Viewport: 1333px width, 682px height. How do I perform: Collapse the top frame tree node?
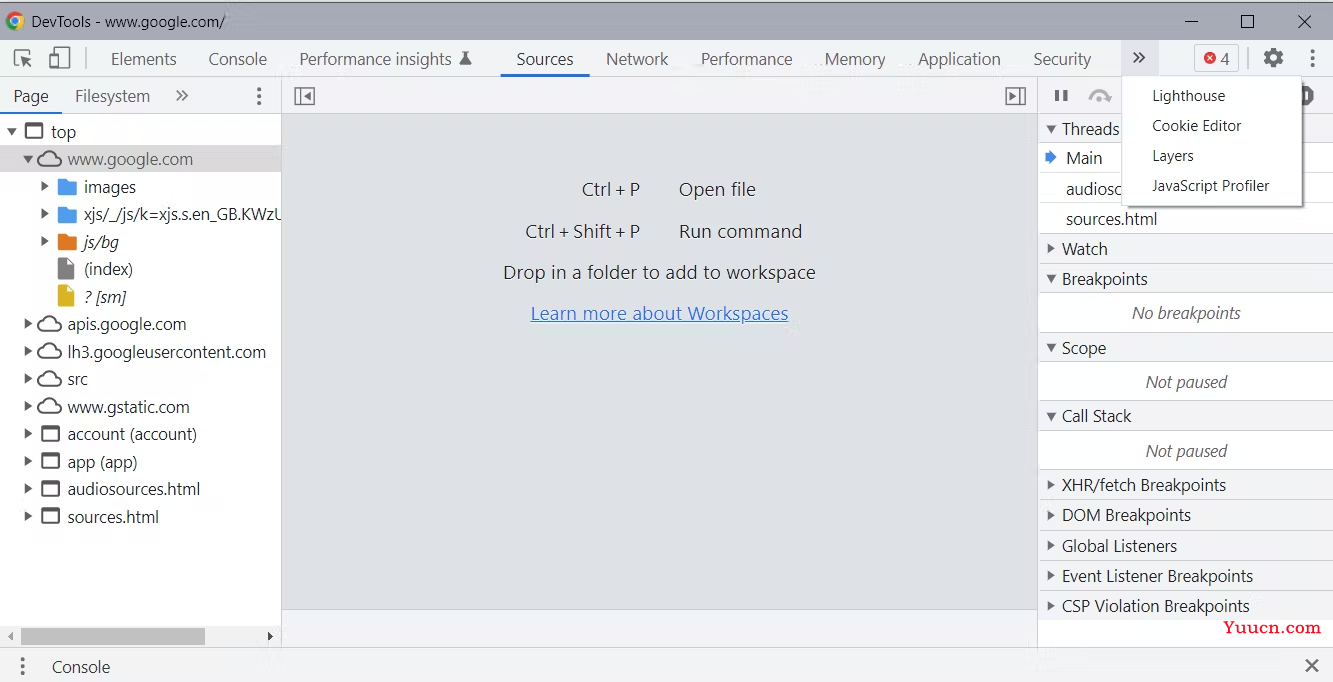point(12,131)
